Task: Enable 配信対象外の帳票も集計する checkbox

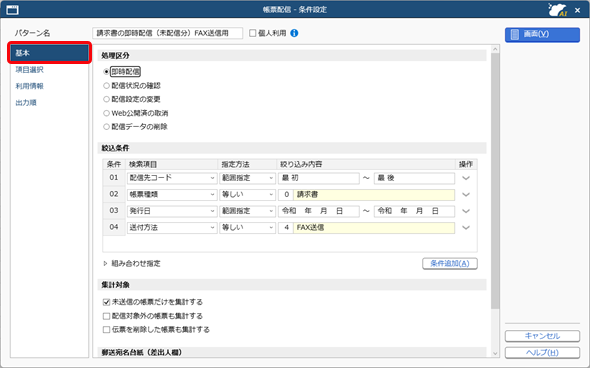Action: point(106,316)
